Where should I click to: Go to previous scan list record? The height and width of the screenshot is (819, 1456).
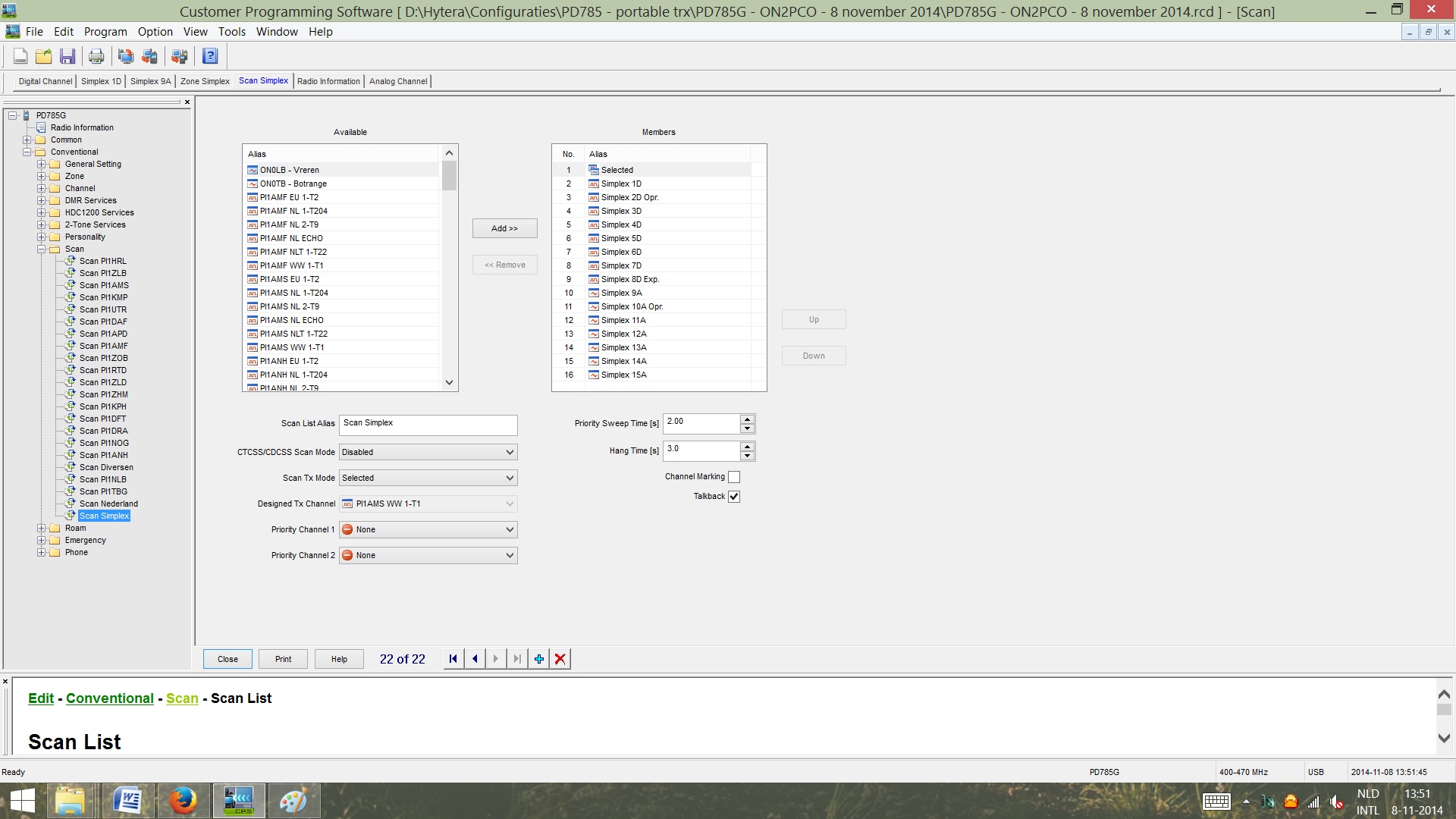point(475,659)
